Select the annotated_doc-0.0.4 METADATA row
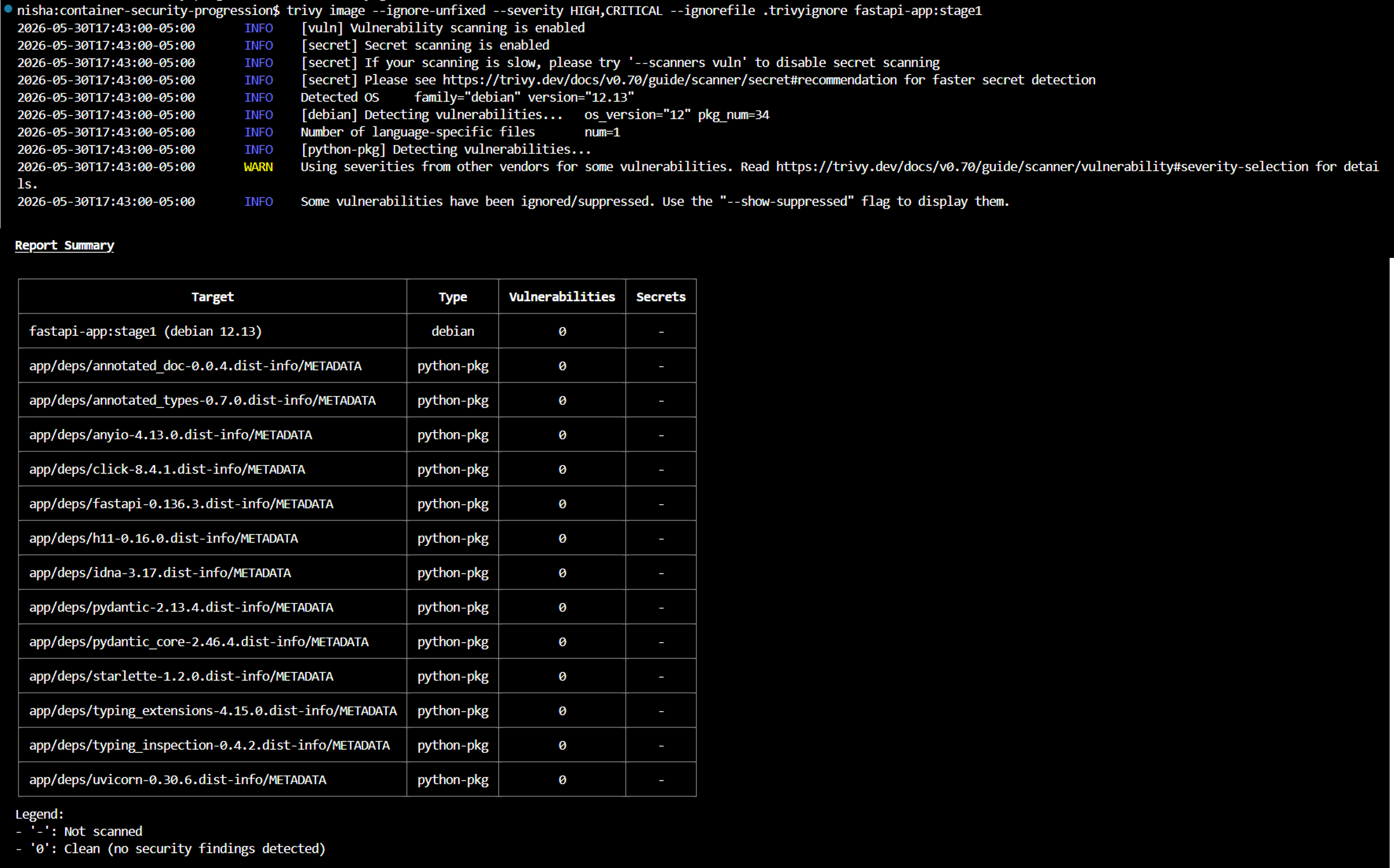The image size is (1394, 868). [x=357, y=366]
